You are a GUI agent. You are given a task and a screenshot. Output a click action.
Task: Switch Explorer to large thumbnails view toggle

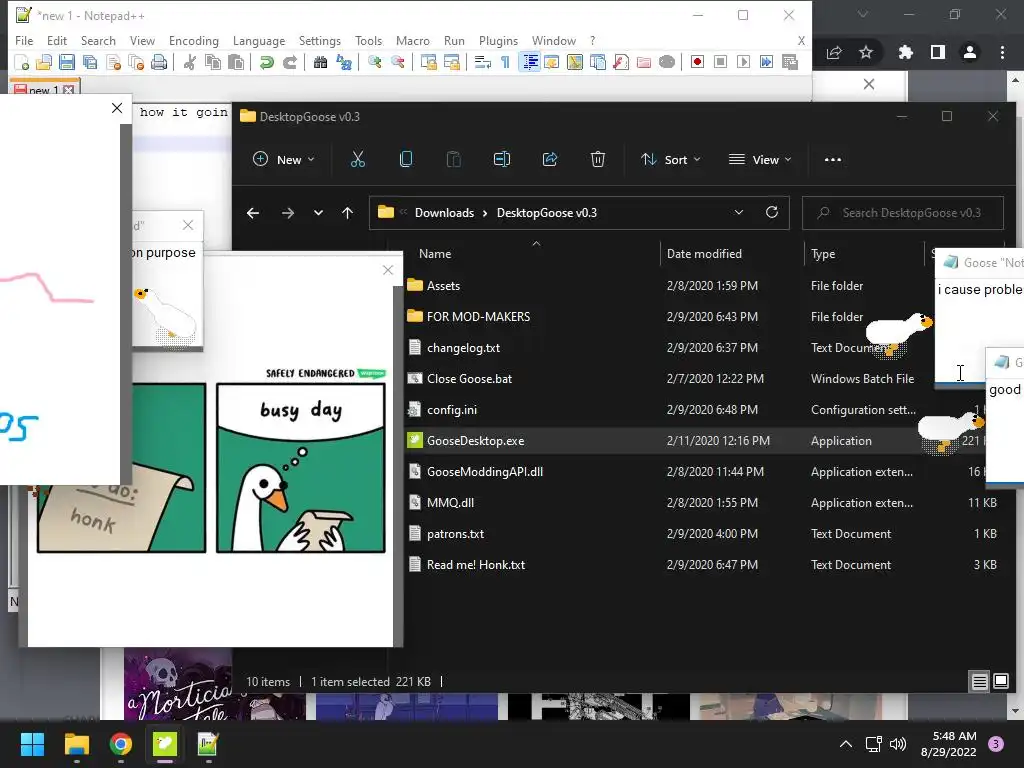pyautogui.click(x=1000, y=682)
